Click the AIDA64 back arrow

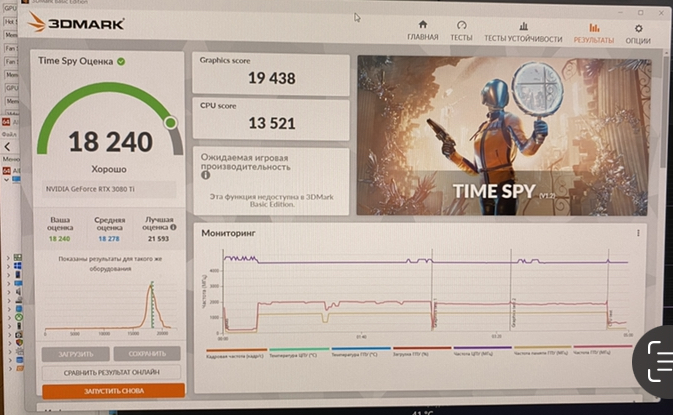[x=7, y=147]
